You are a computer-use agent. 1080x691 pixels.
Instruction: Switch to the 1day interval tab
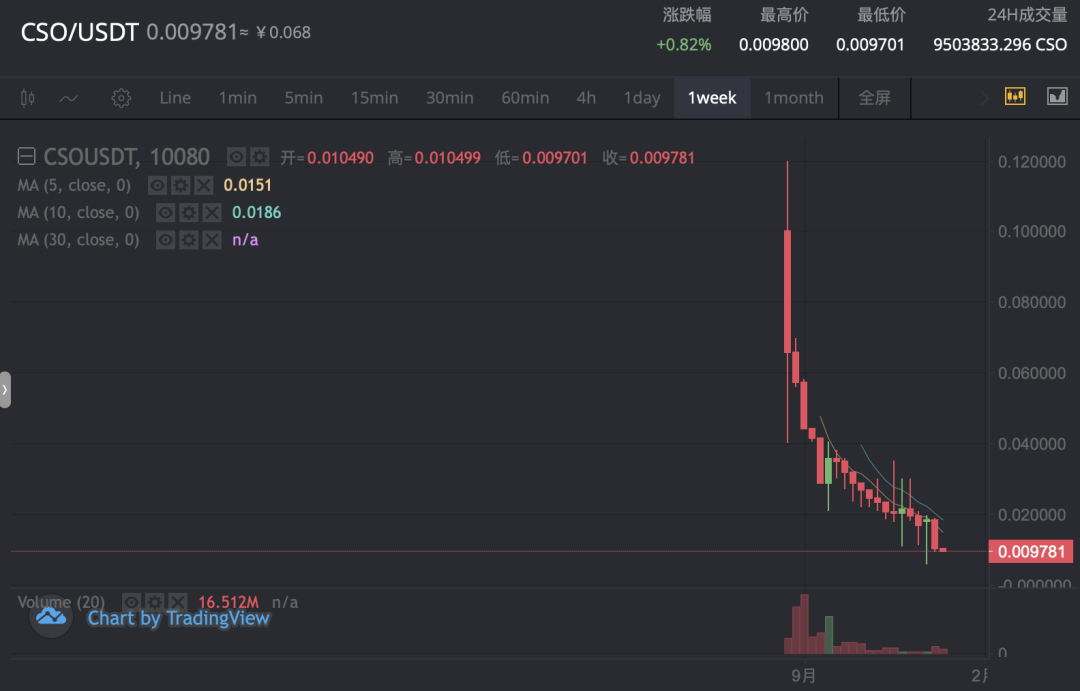(x=642, y=98)
